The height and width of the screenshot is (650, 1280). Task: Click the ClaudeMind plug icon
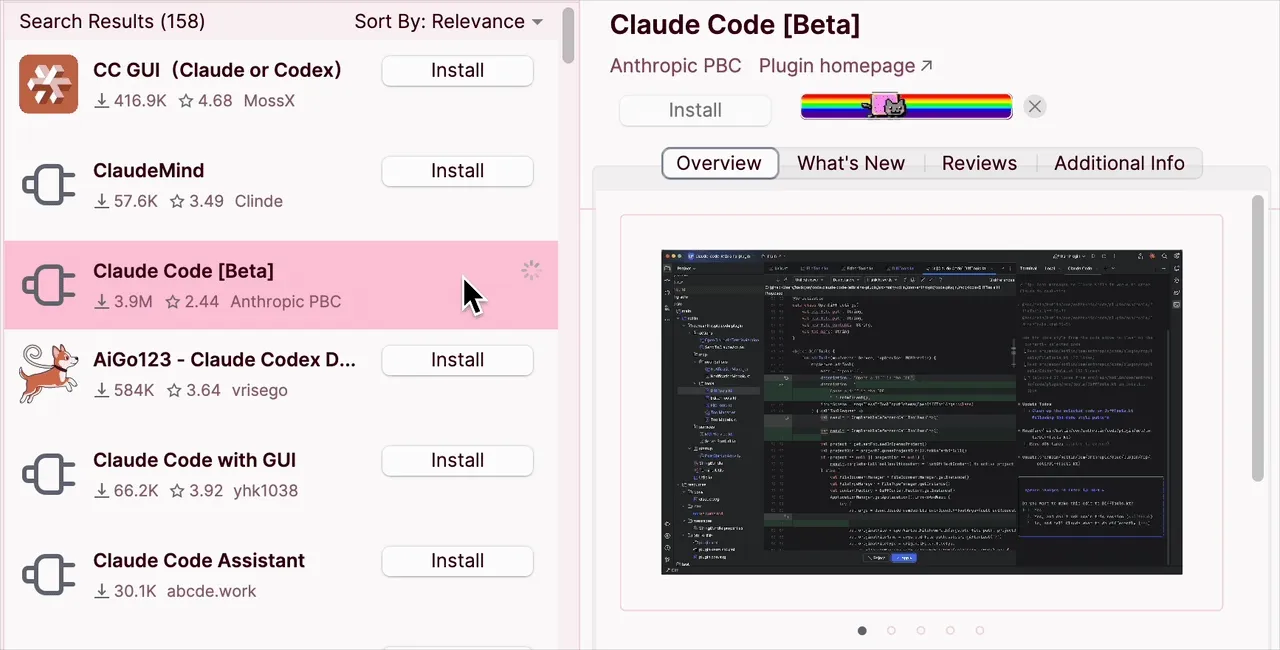(x=49, y=185)
